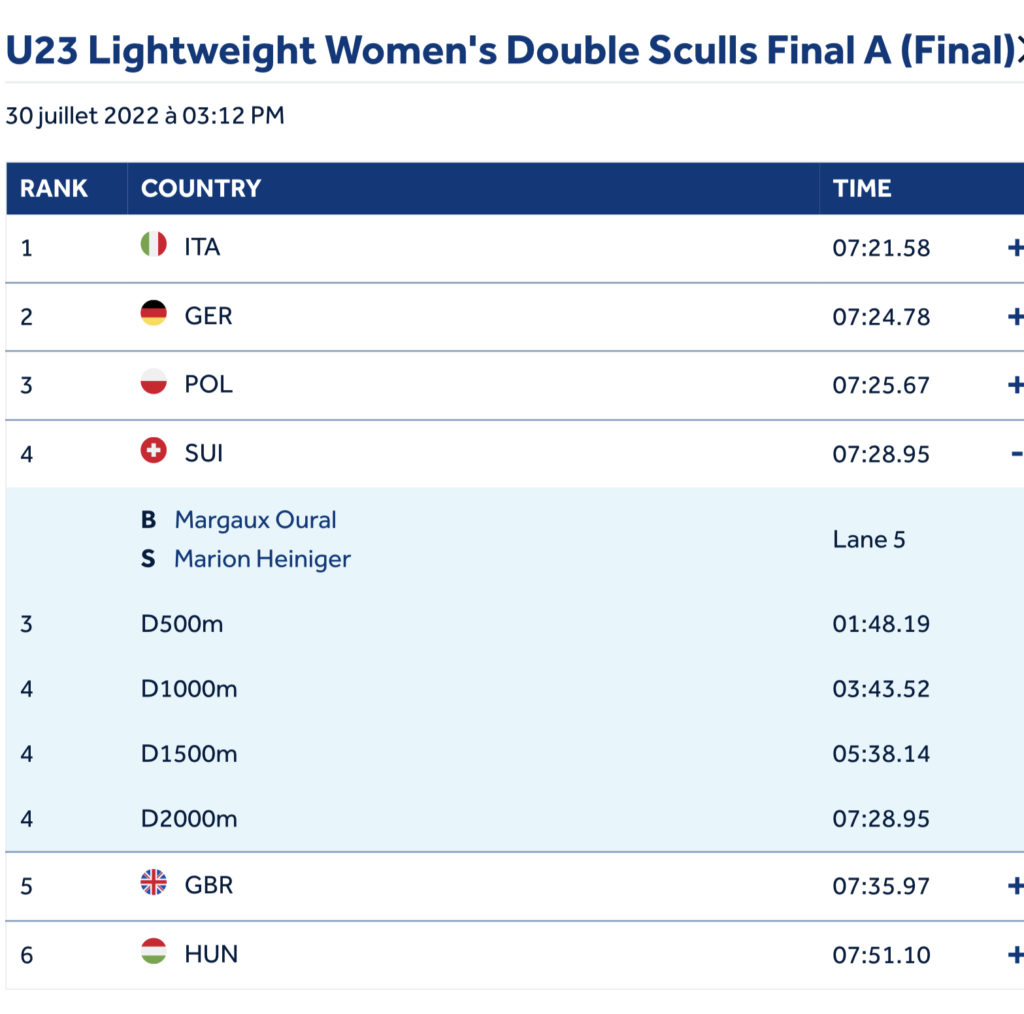Viewport: 1024px width, 1014px height.
Task: Click the COUNTRY column header
Action: pyautogui.click(x=201, y=189)
